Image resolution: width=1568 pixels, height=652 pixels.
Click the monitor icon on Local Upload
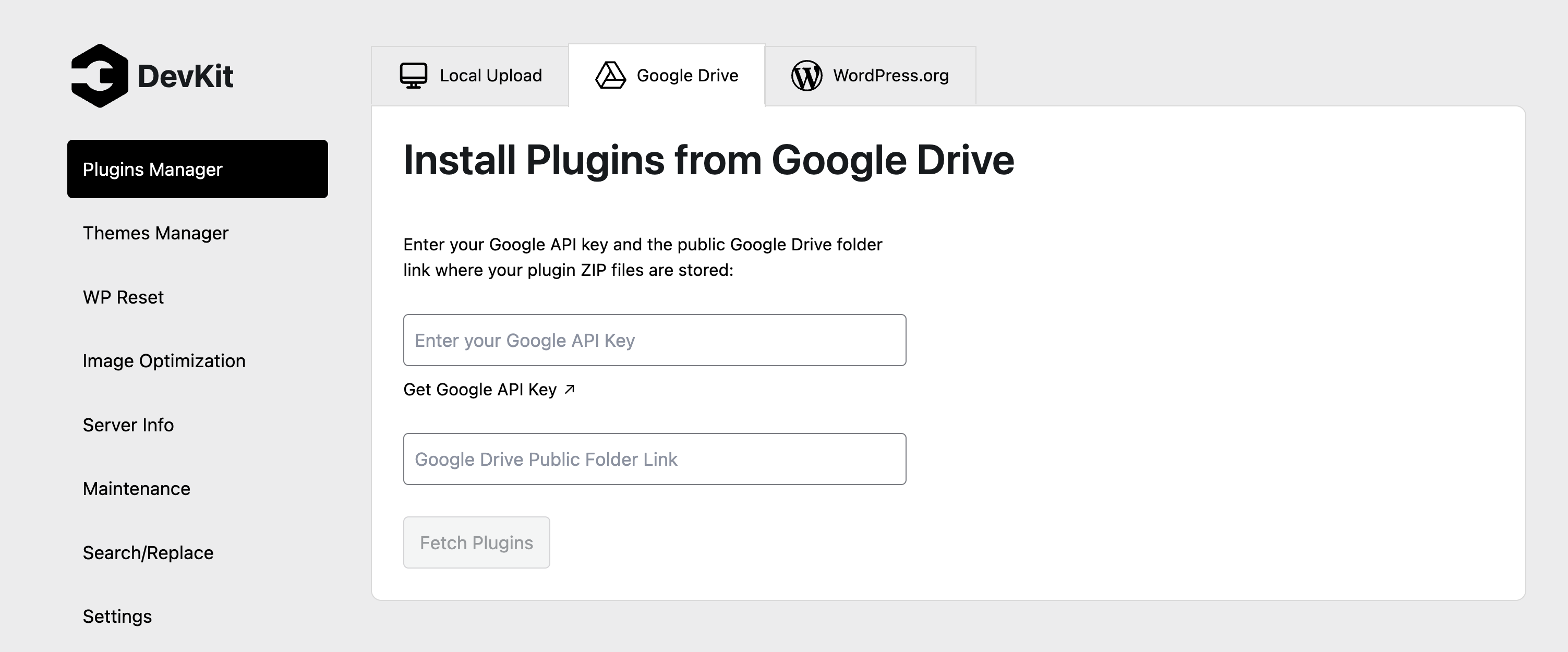[413, 76]
